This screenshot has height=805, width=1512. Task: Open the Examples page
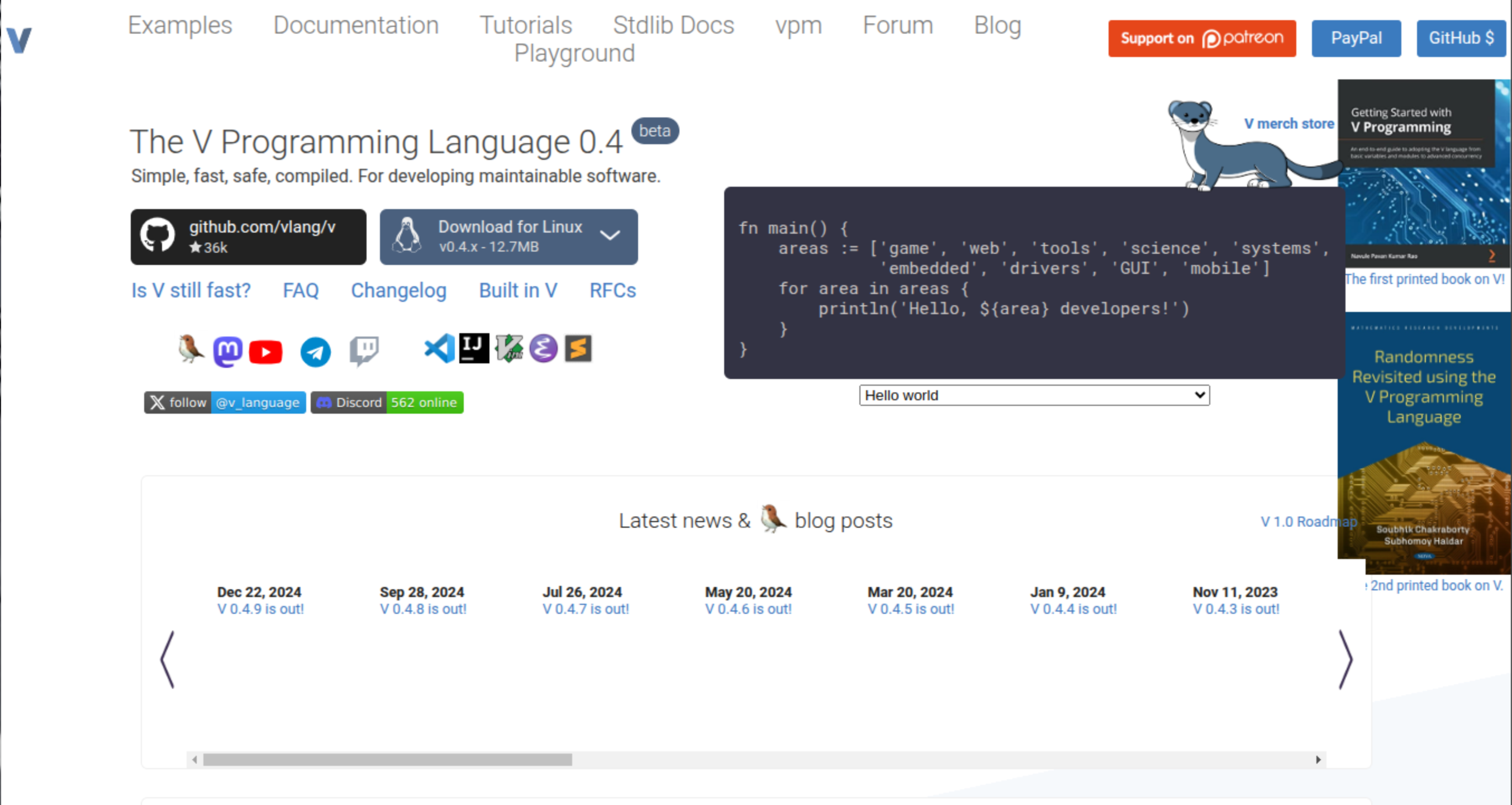(180, 25)
